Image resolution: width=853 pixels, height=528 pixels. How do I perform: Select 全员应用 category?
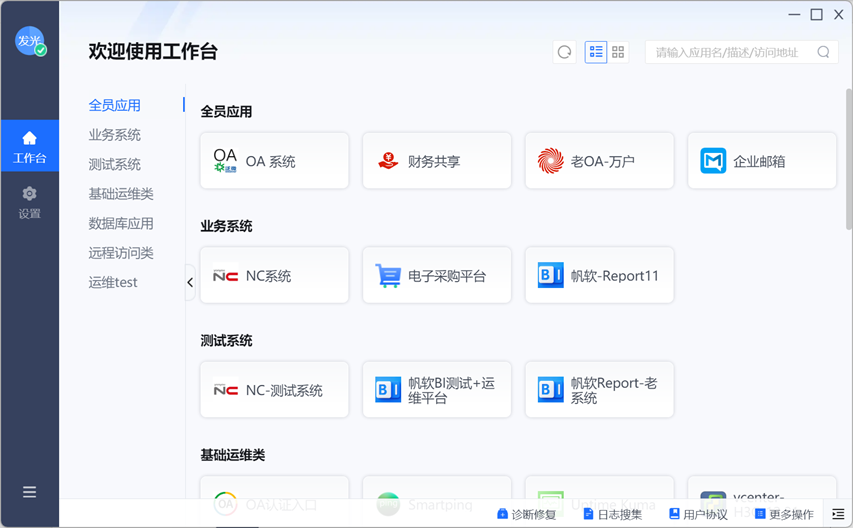(115, 105)
